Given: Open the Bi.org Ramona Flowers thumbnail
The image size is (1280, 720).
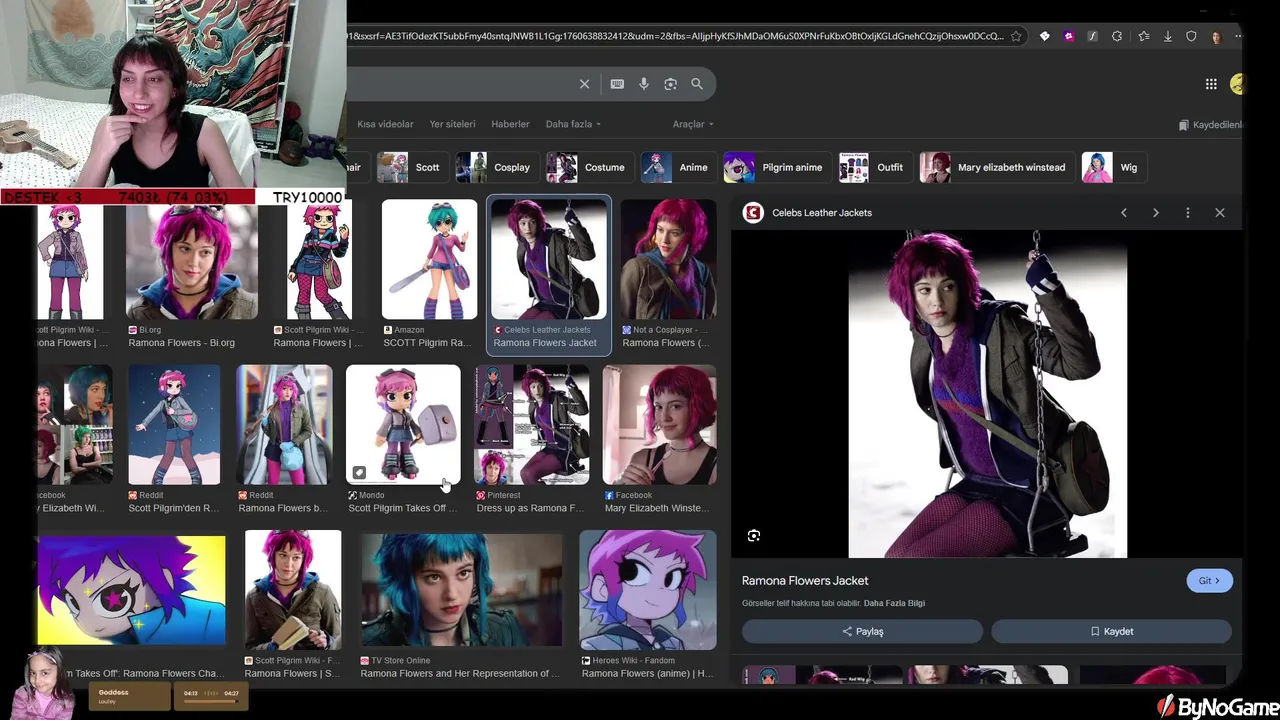Looking at the screenshot, I should point(192,260).
